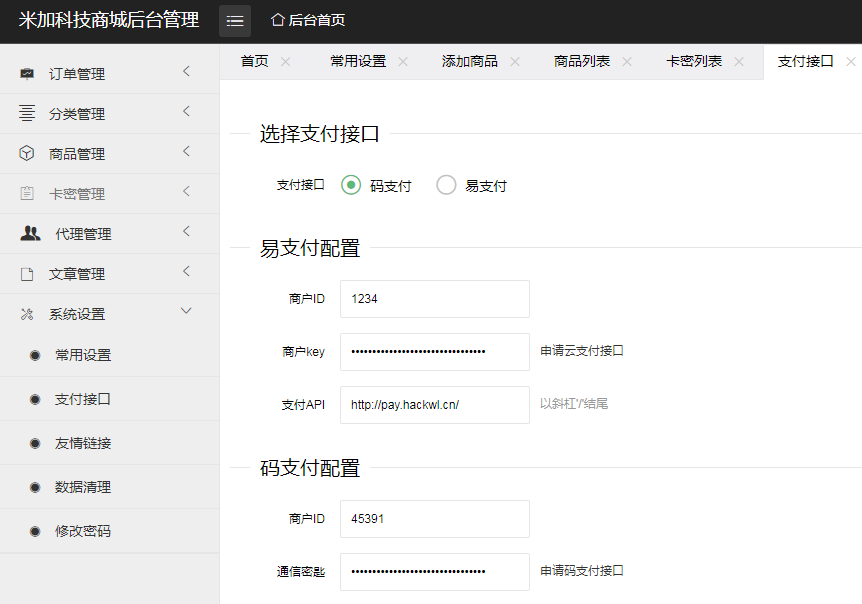Viewport: 862px width, 604px height.
Task: Open the 申请云支付接口 link
Action: tap(582, 351)
